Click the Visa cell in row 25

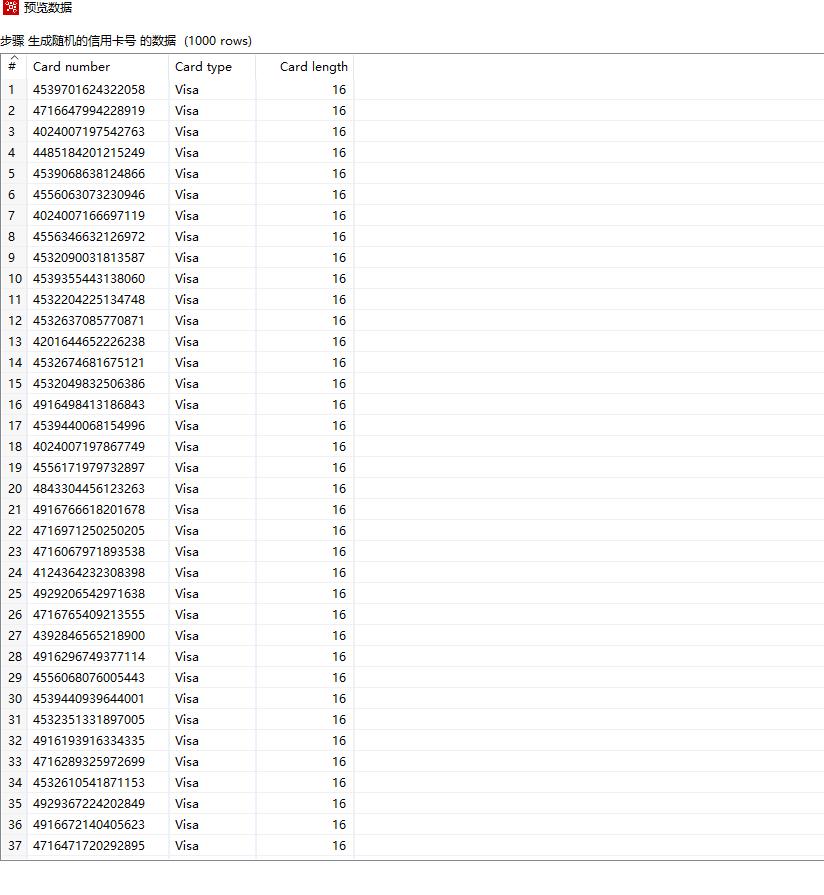187,594
